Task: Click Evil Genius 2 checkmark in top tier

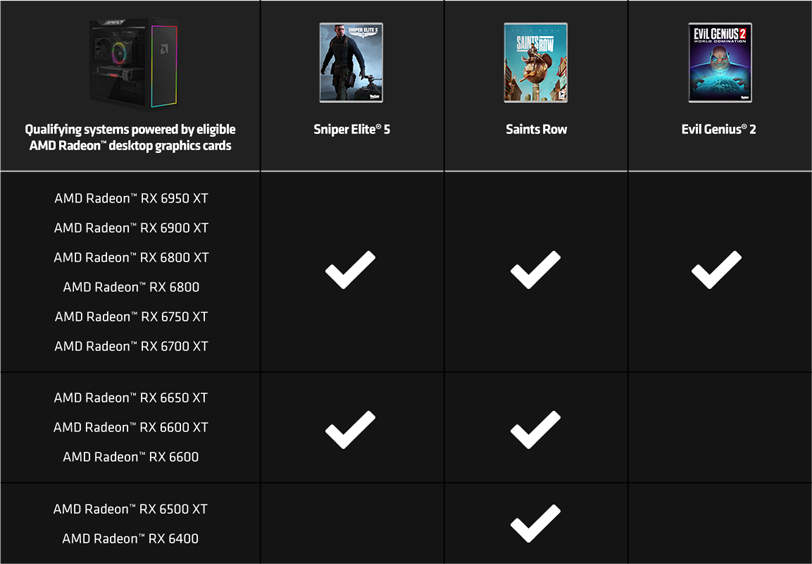Action: point(717,270)
